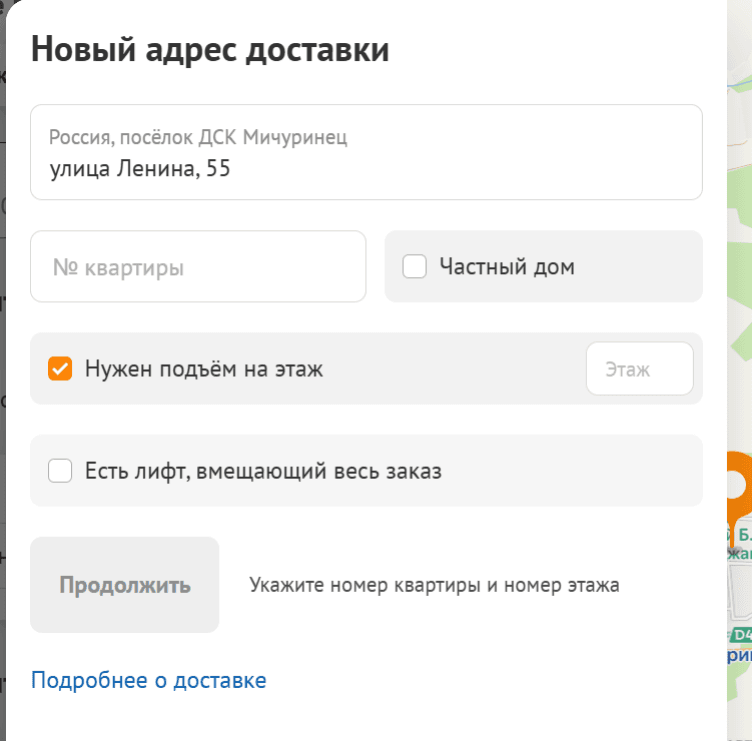Click the Новый адрес доставки heading
The height and width of the screenshot is (742, 752).
tap(210, 50)
